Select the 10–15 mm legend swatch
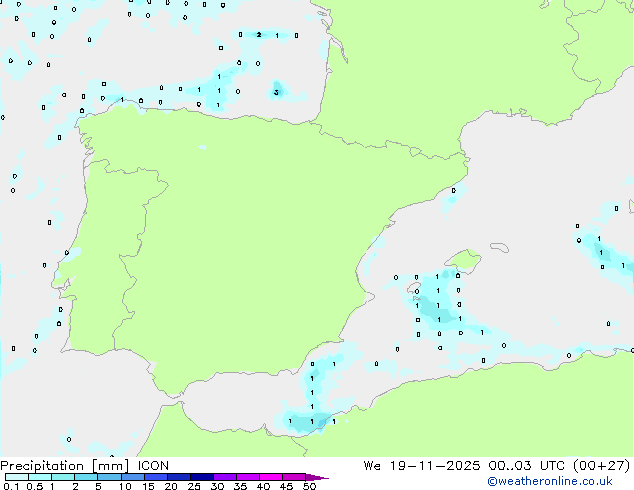The height and width of the screenshot is (490, 634). pyautogui.click(x=132, y=477)
